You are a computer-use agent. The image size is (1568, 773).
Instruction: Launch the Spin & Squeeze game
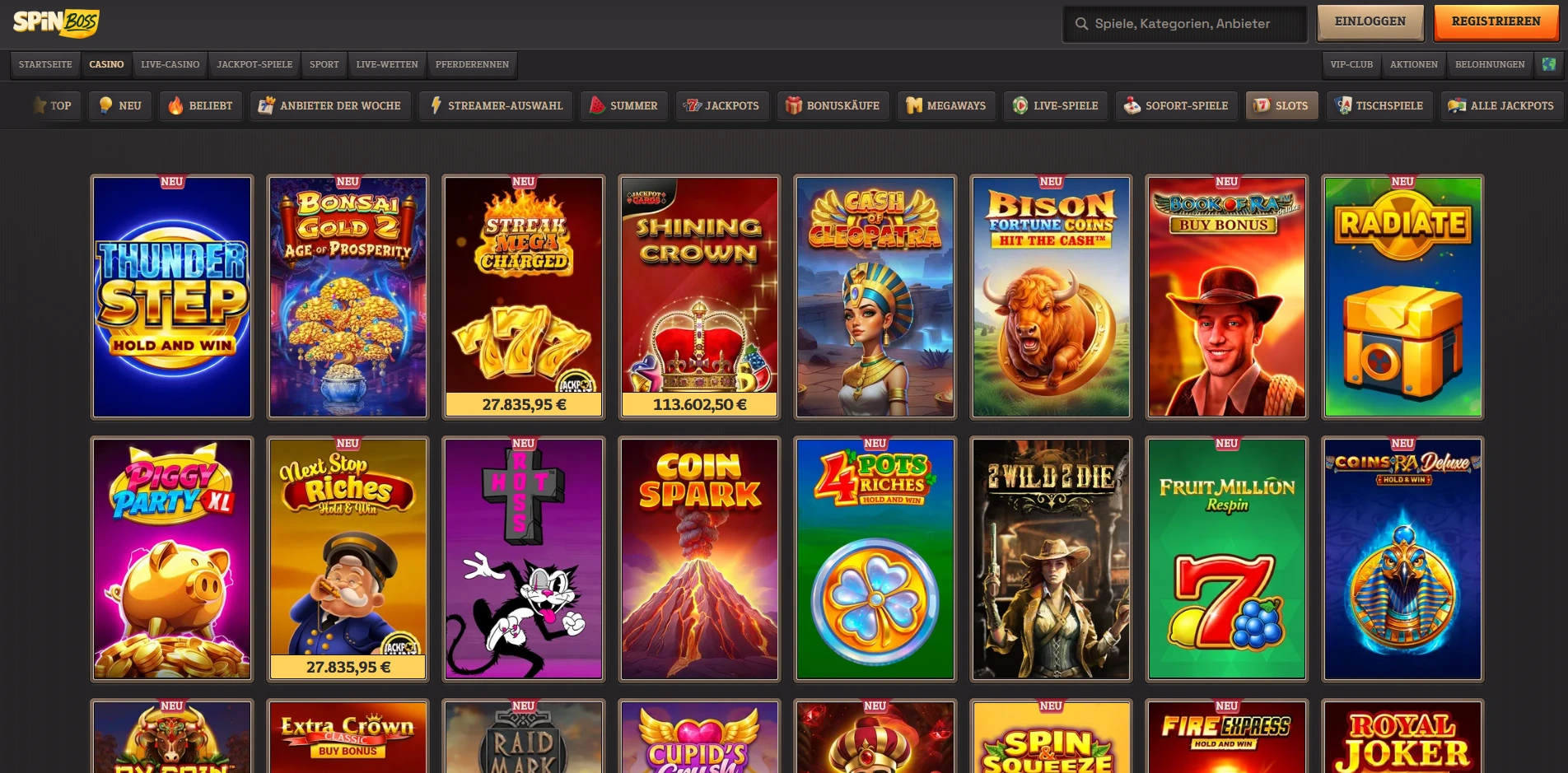[1052, 737]
